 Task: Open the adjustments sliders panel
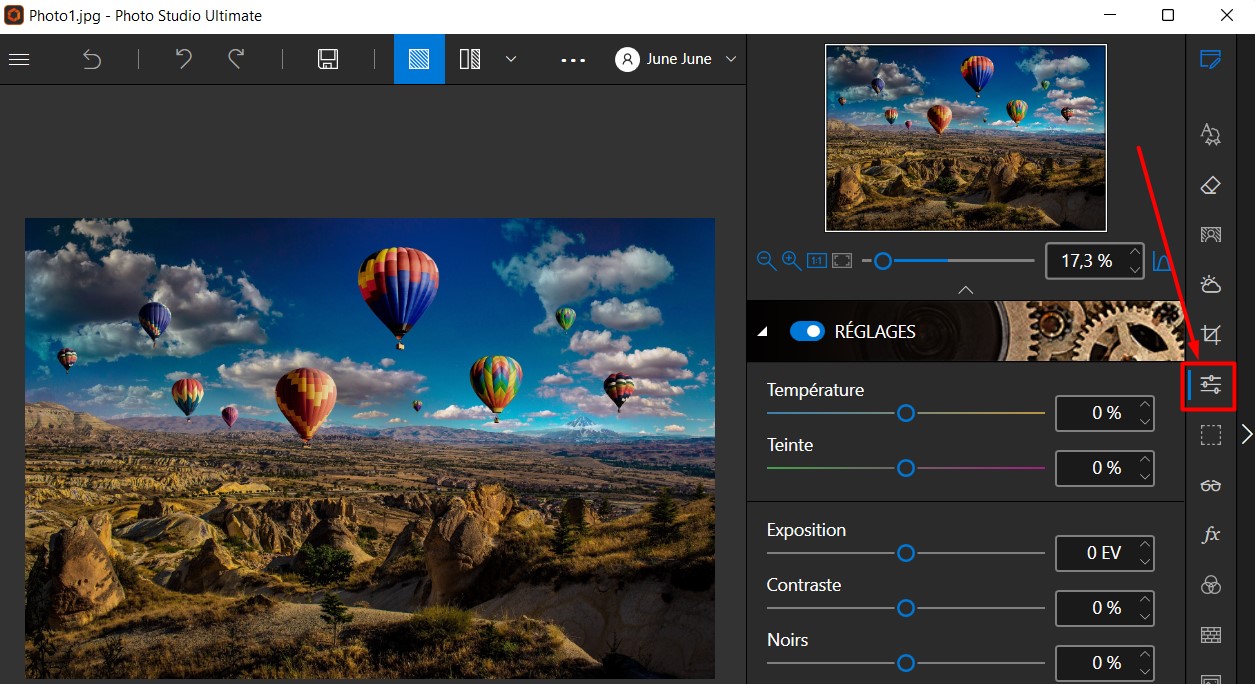point(1211,385)
